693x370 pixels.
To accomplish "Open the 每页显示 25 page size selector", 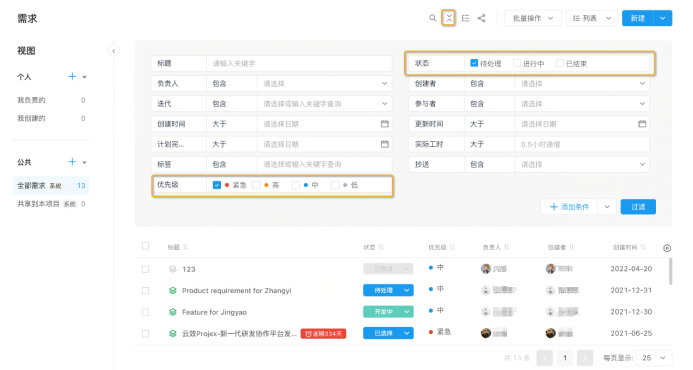I will 654,358.
